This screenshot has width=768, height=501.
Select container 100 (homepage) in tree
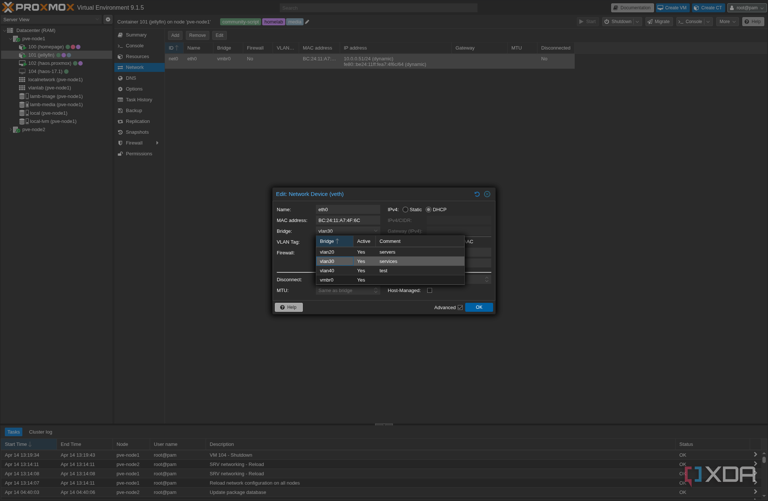coord(46,47)
